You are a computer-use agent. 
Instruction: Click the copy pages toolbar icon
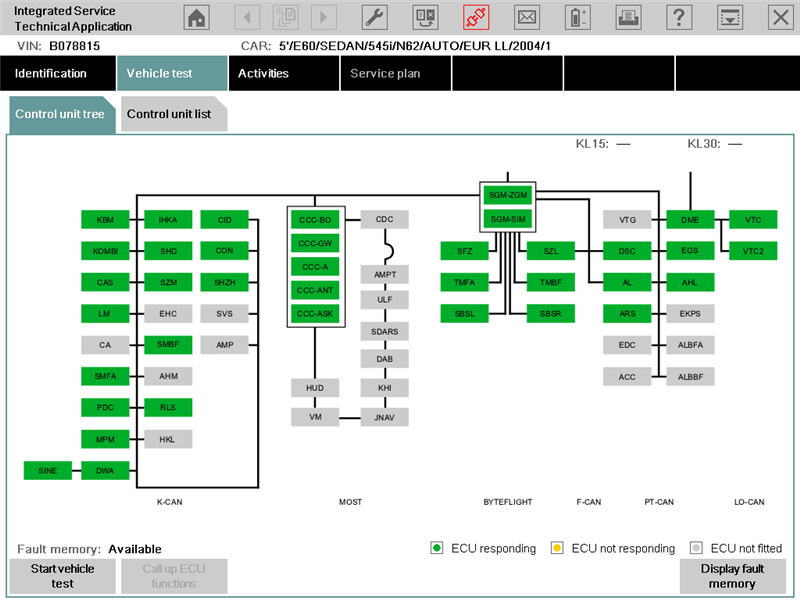286,18
